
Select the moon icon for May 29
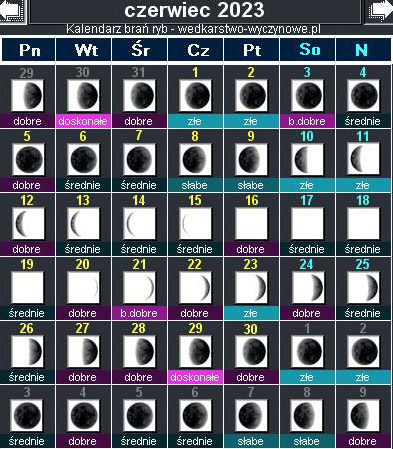[27, 95]
